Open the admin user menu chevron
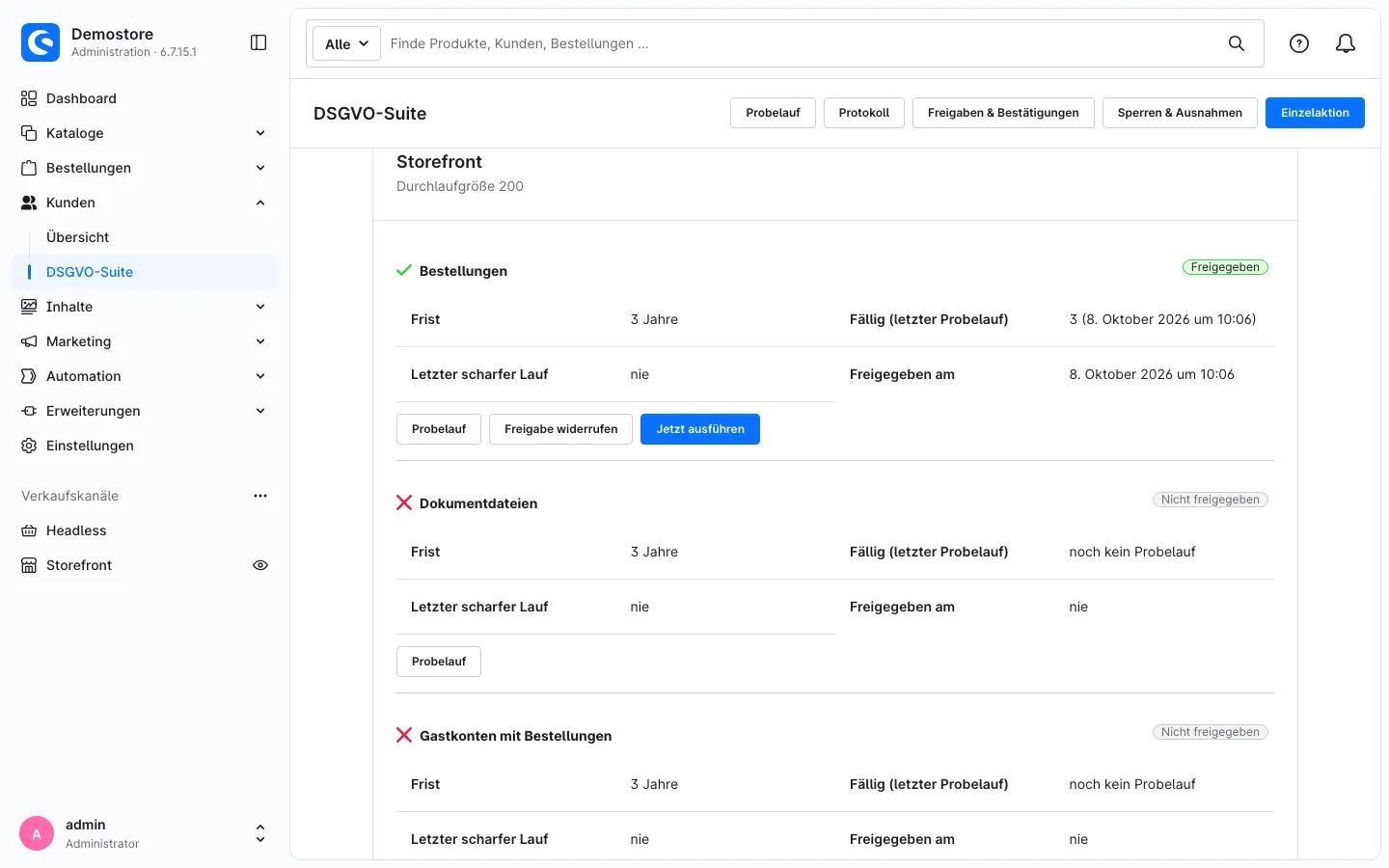This screenshot has width=1389, height=868. coord(260,834)
